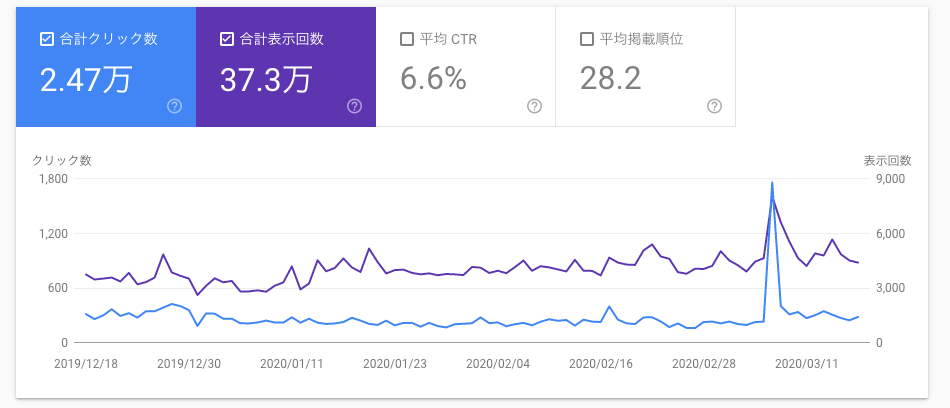Open help icon on 合計クリック数 card
The width and height of the screenshot is (950, 408).
tap(174, 106)
